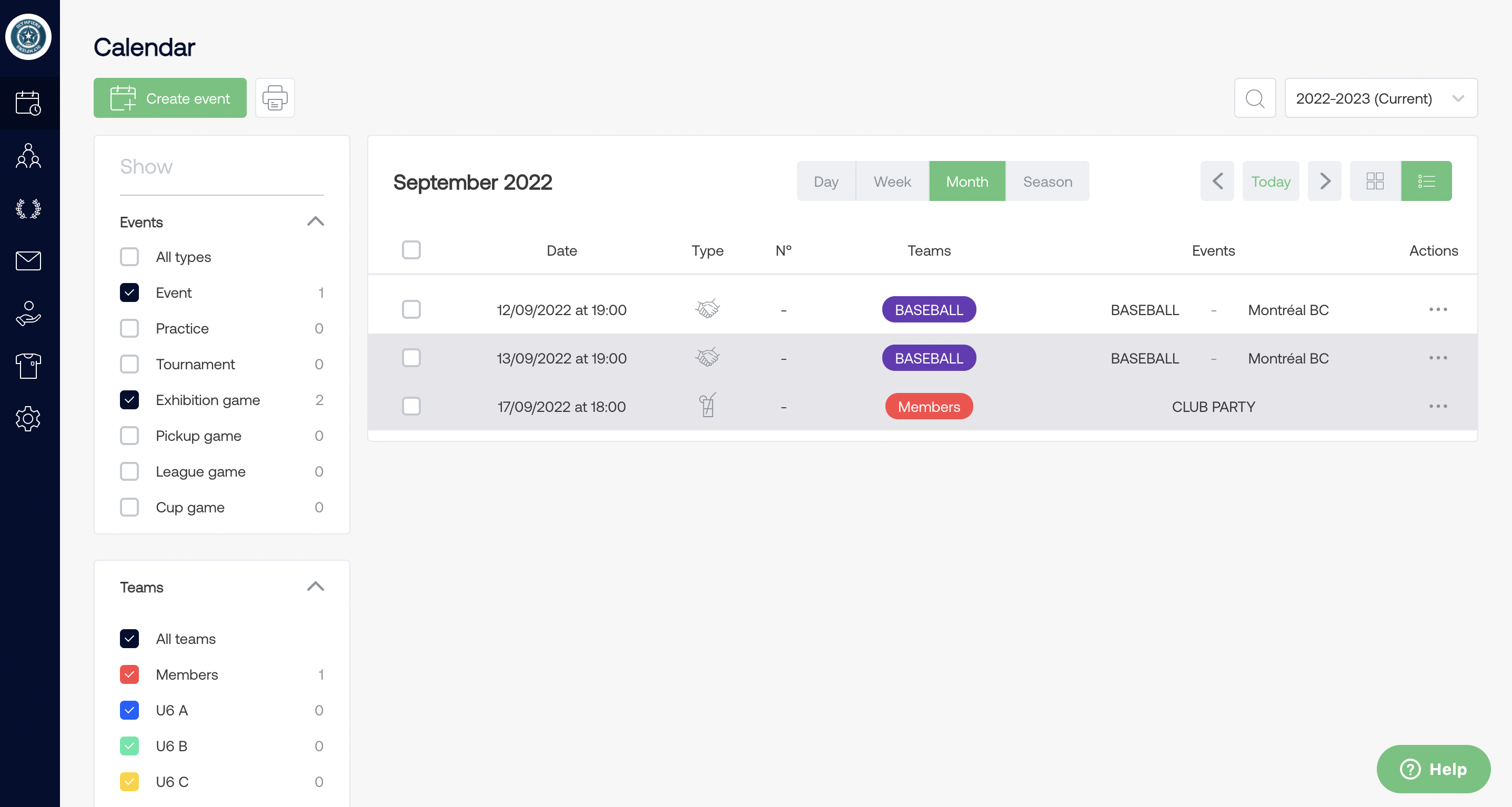Screen dimensions: 1512x807
Task: Open the members group icon in sidebar
Action: click(28, 156)
